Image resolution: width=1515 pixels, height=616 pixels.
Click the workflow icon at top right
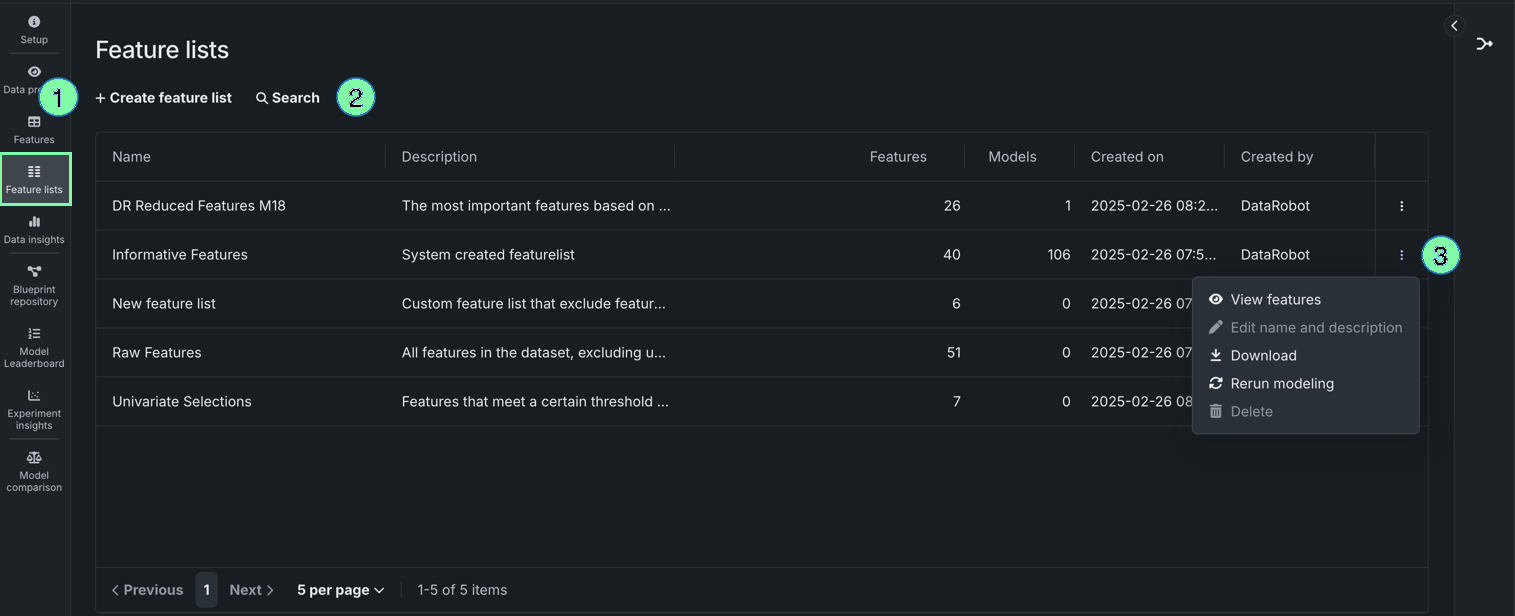click(1484, 44)
